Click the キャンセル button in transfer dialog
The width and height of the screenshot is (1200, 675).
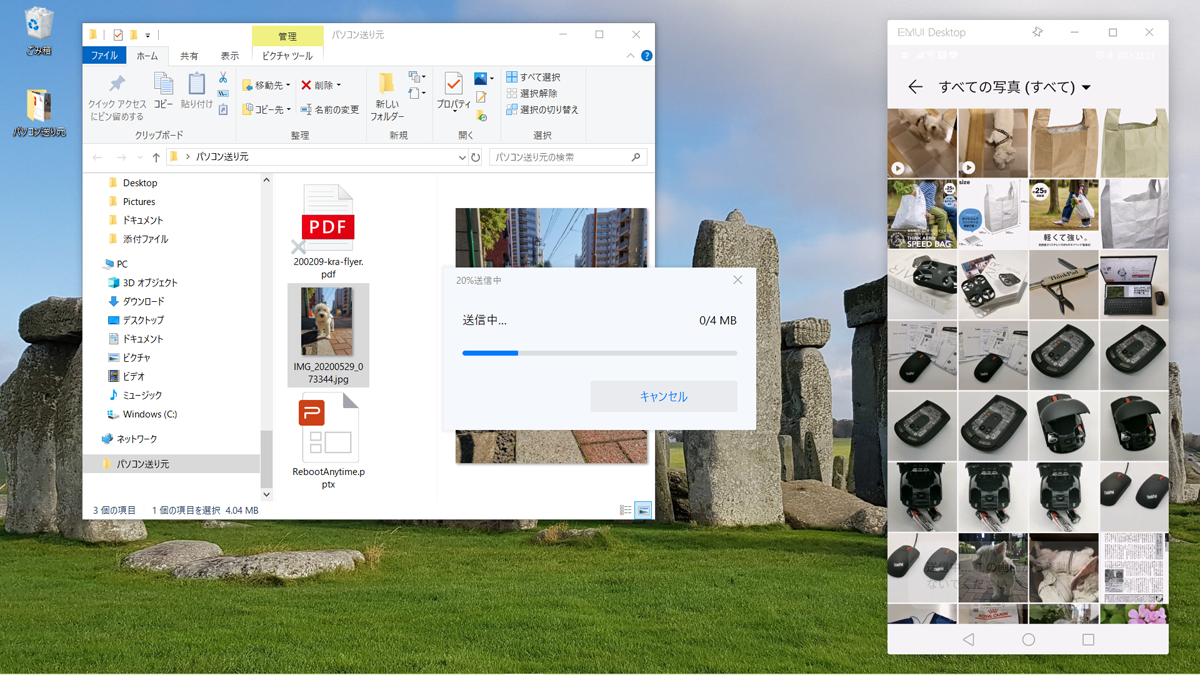tap(663, 396)
